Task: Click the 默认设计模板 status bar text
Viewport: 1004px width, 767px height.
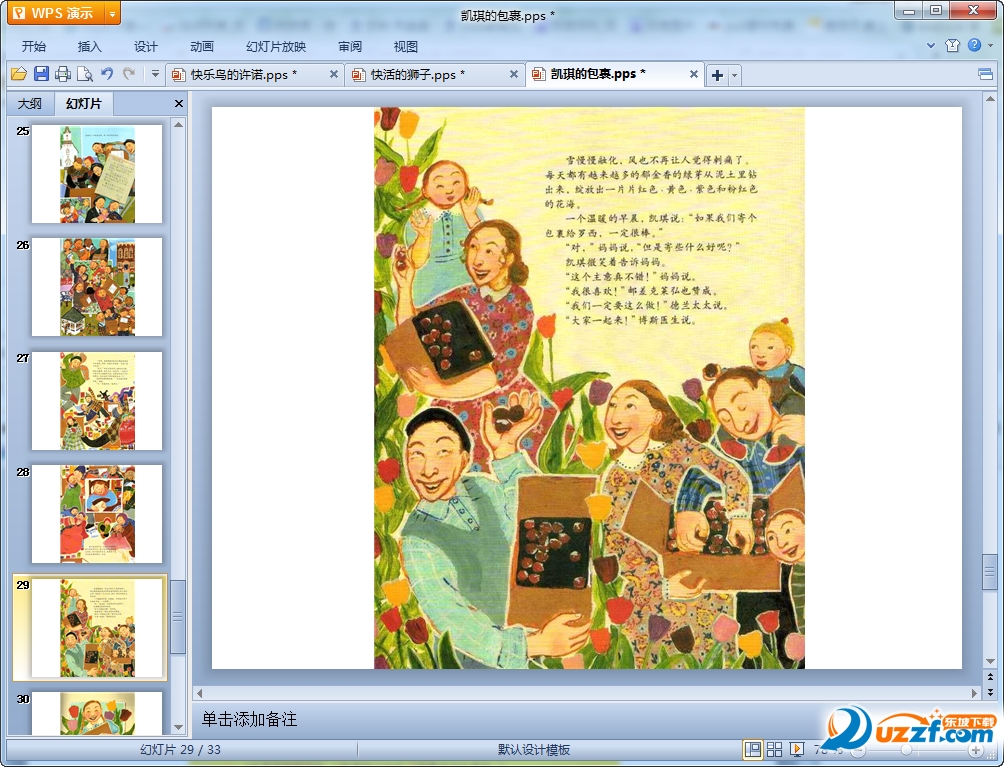Action: pos(534,750)
